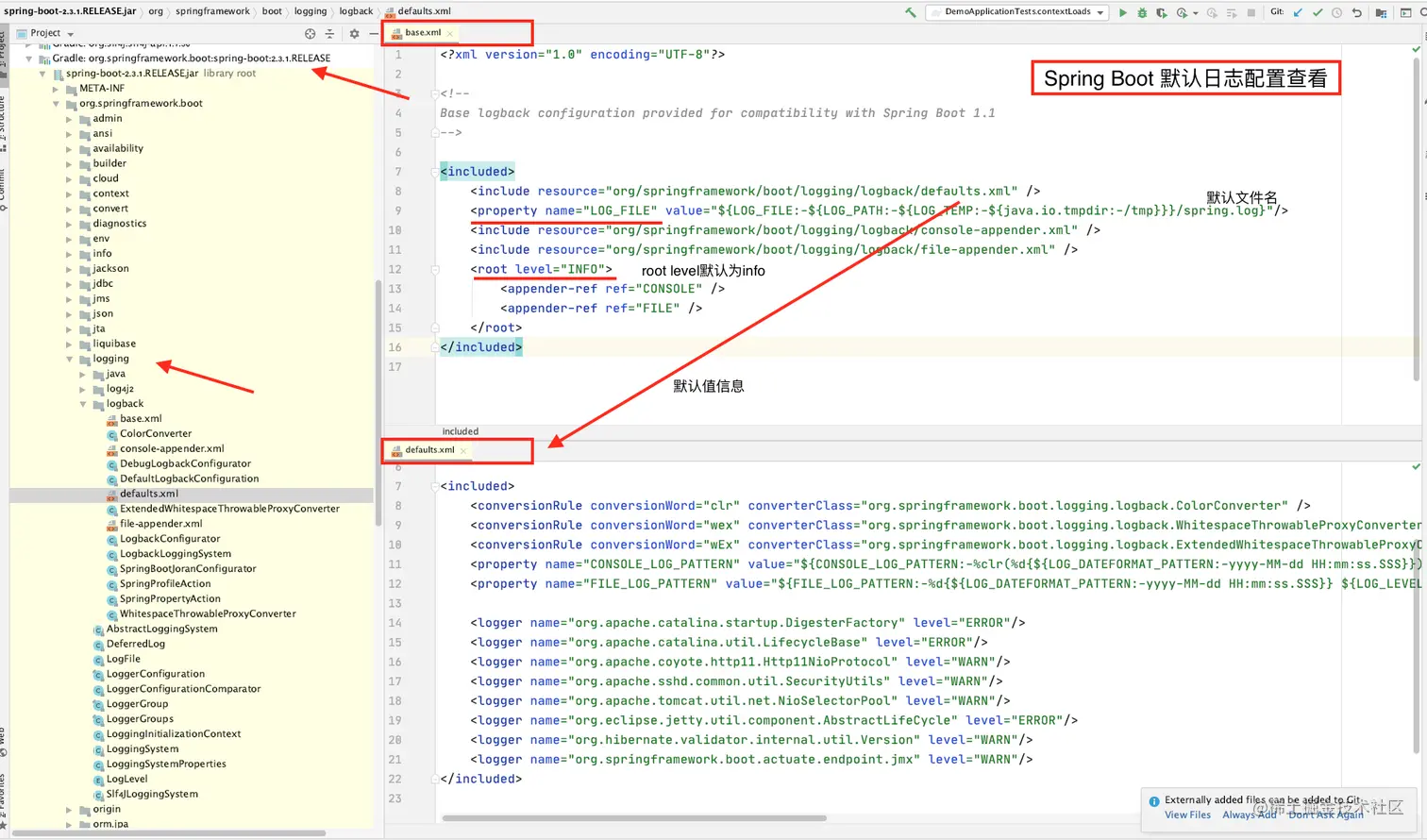
Task: Click the LOG_FILE property line in base.xml
Action: [x=879, y=211]
